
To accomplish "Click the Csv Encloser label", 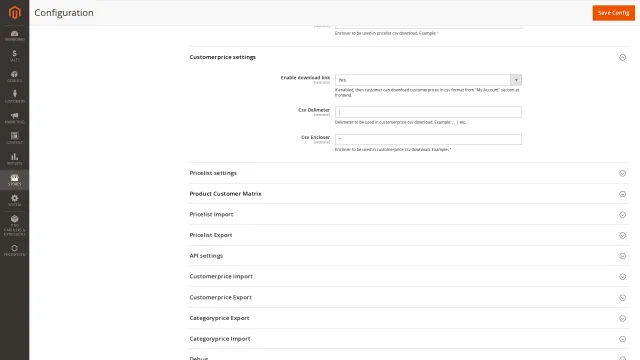I will pos(316,137).
